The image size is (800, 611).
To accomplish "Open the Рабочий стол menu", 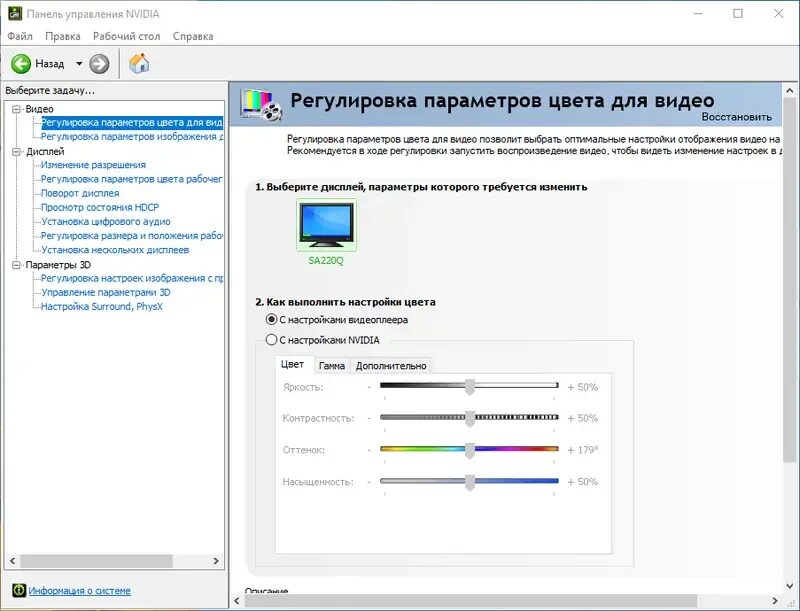I will click(127, 36).
